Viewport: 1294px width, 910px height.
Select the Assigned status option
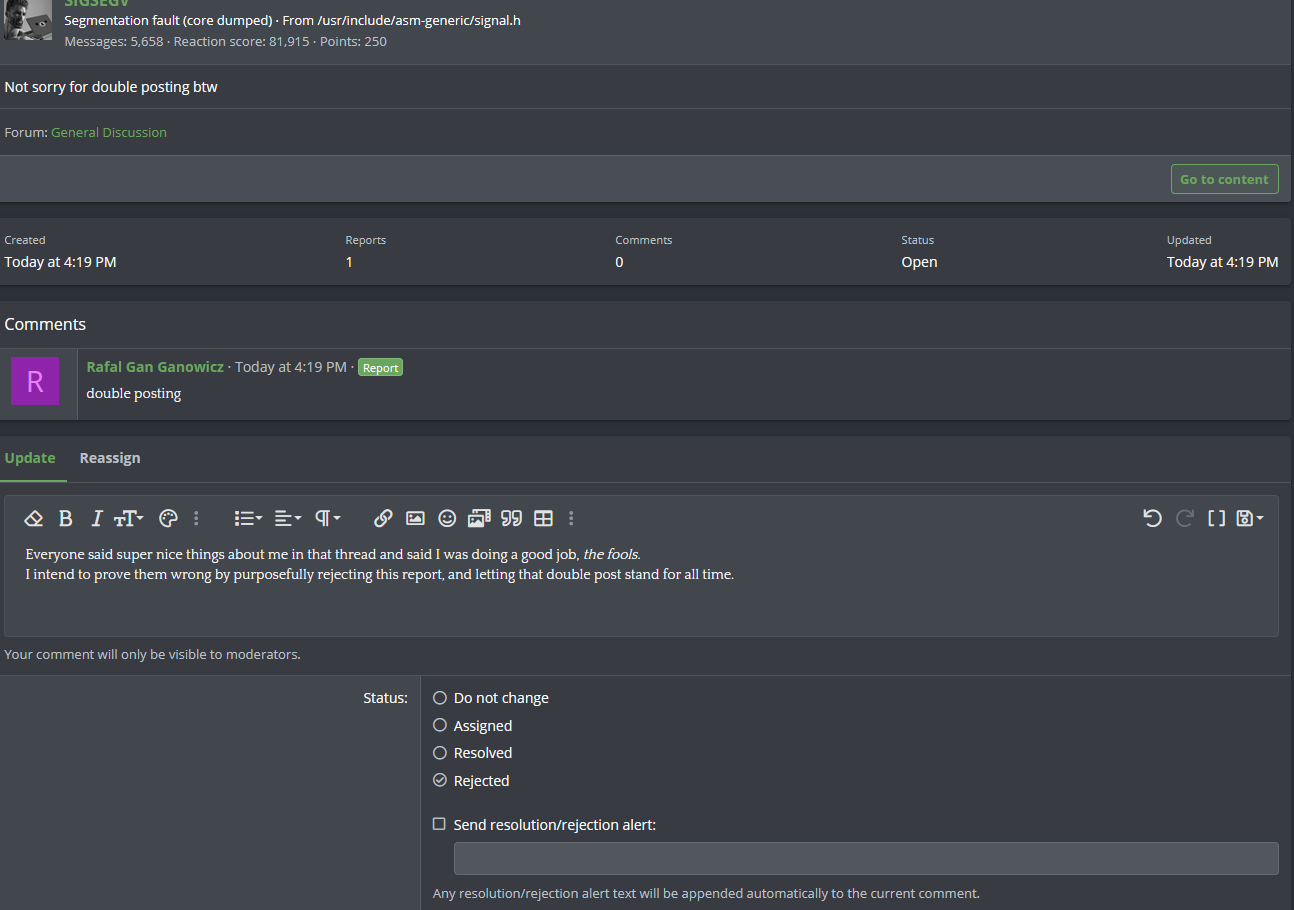pos(440,725)
